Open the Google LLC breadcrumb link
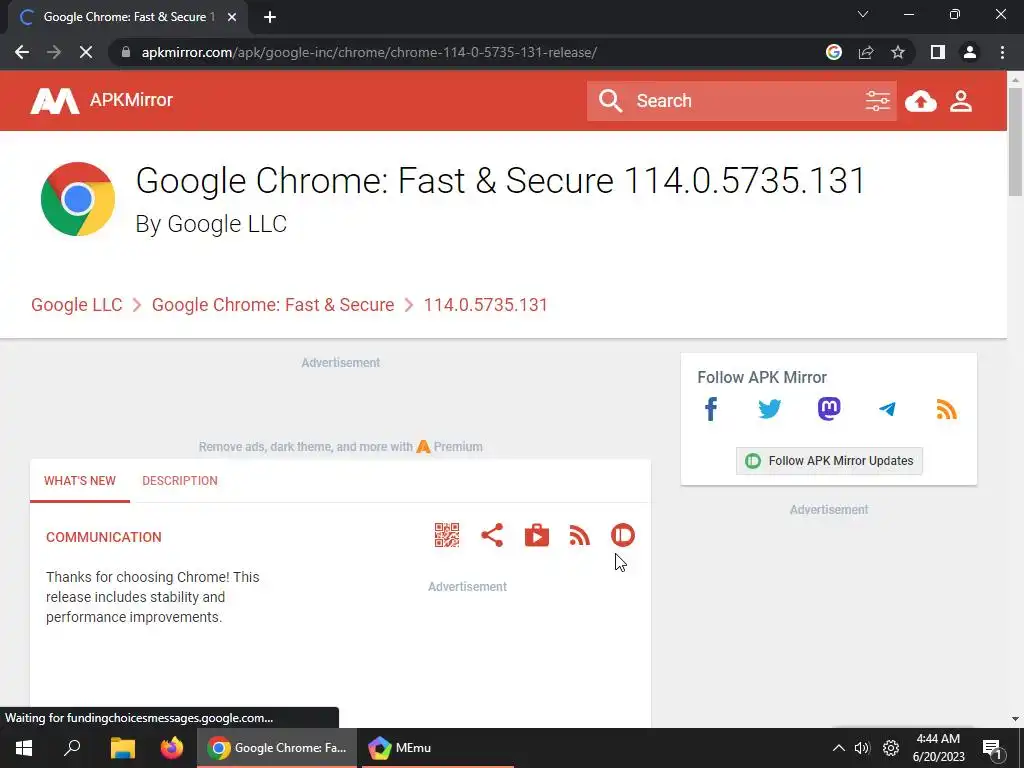1024x768 pixels. 76,305
